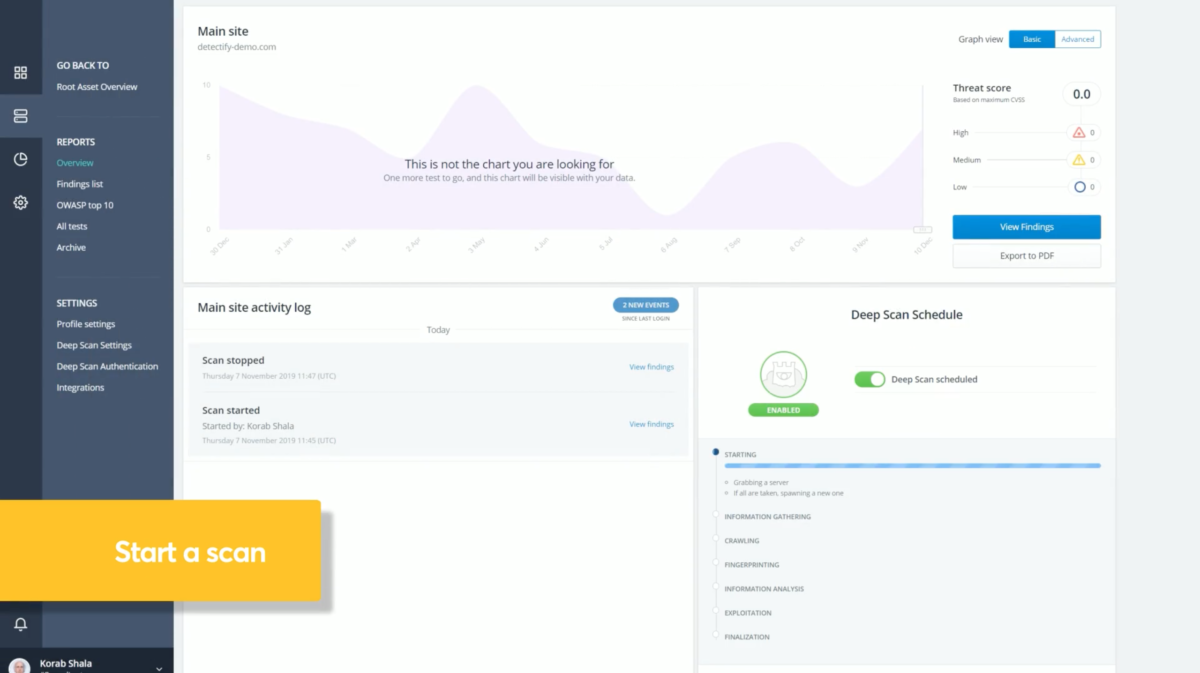Open the assets server icon in sidebar
The image size is (1200, 673).
click(x=20, y=116)
